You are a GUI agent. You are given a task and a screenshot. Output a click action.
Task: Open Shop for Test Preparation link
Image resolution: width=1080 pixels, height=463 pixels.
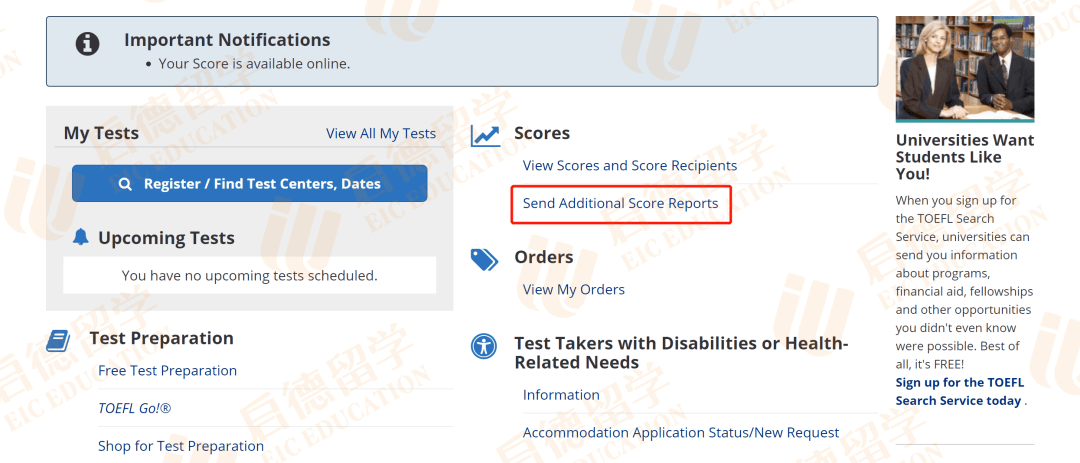181,446
